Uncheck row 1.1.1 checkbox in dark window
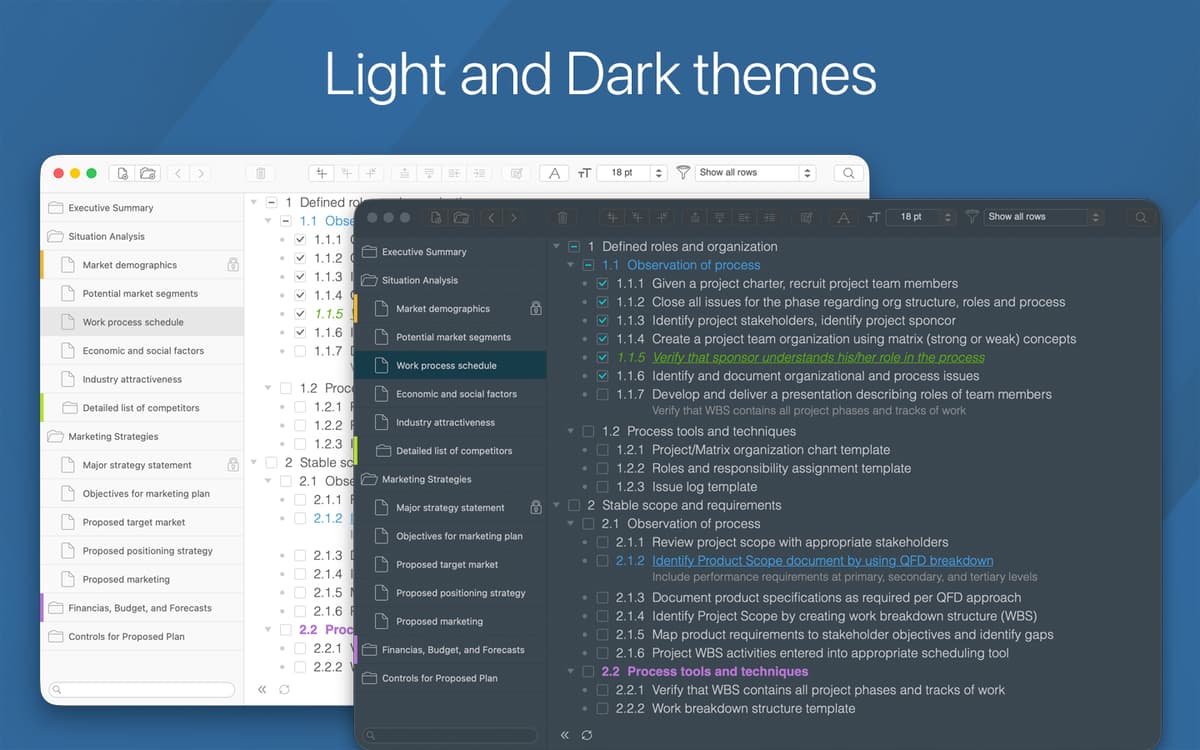 coord(602,284)
